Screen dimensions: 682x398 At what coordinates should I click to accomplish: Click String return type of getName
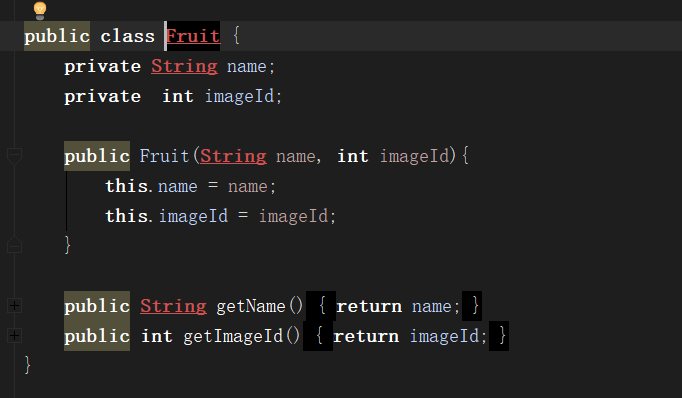[173, 306]
